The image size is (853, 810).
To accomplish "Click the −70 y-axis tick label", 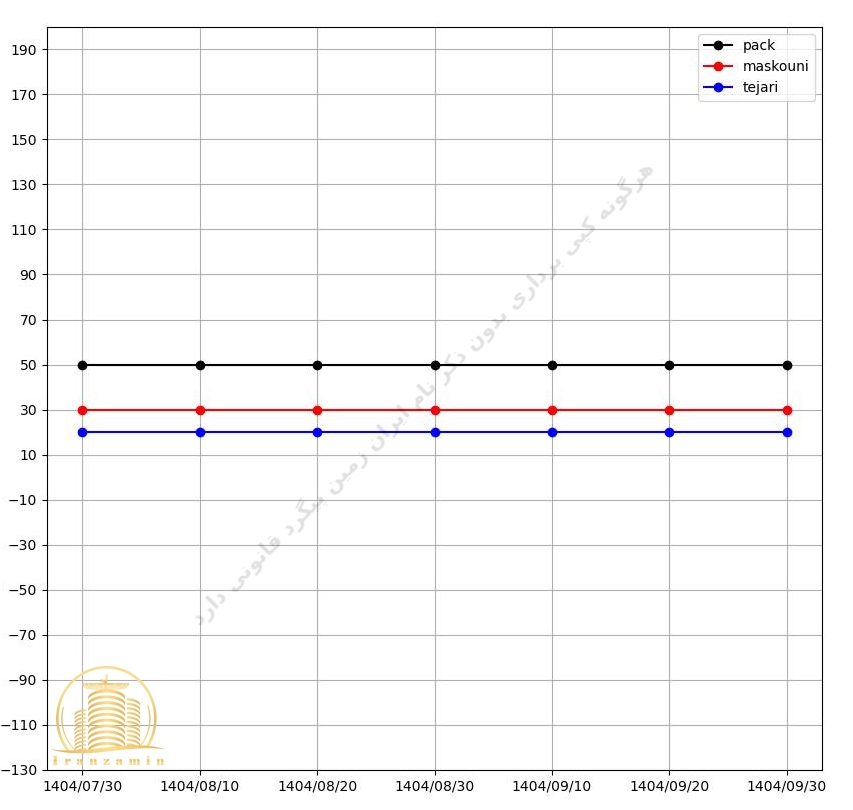I will click(x=24, y=635).
